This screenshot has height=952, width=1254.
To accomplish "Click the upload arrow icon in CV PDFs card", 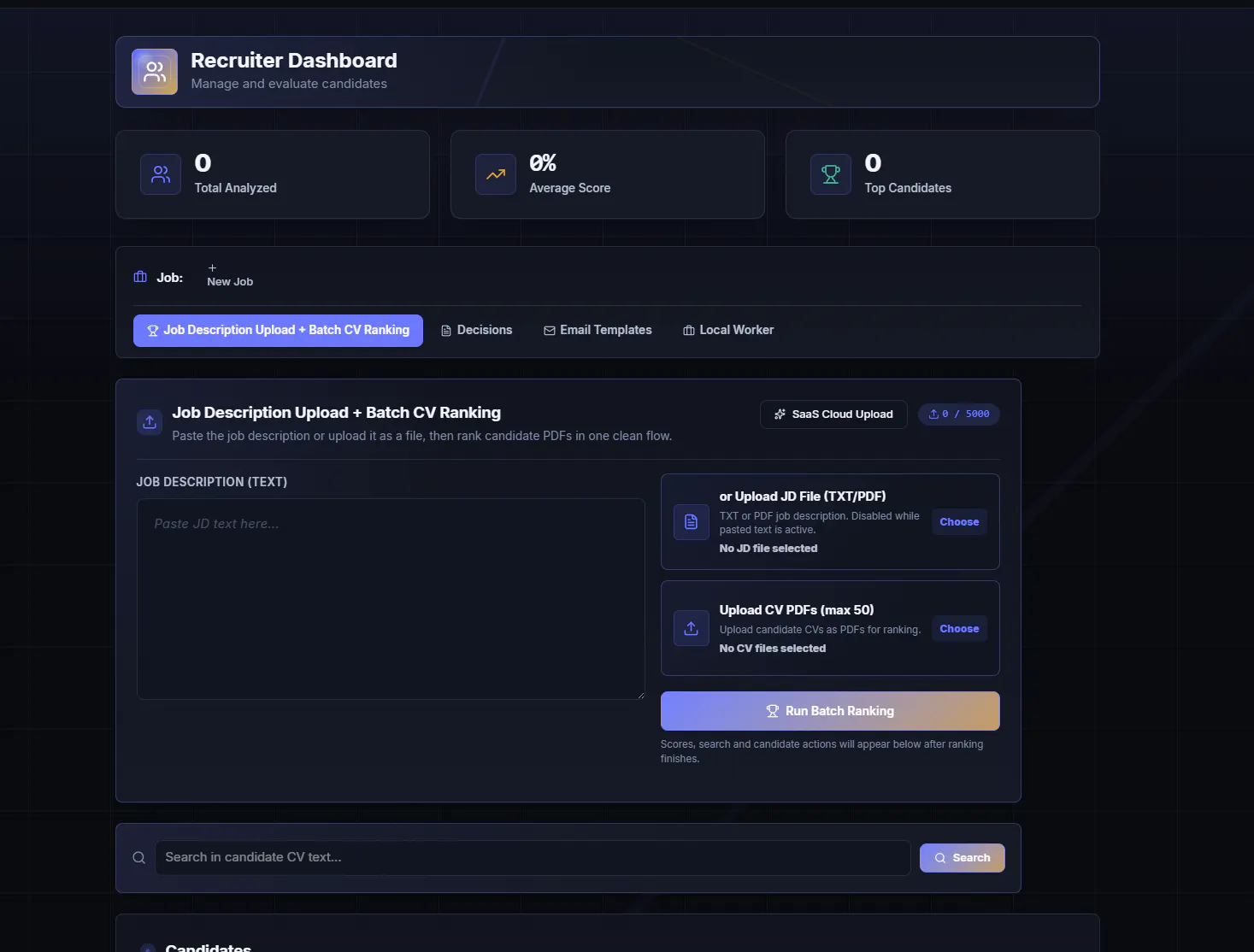I will pyautogui.click(x=692, y=628).
